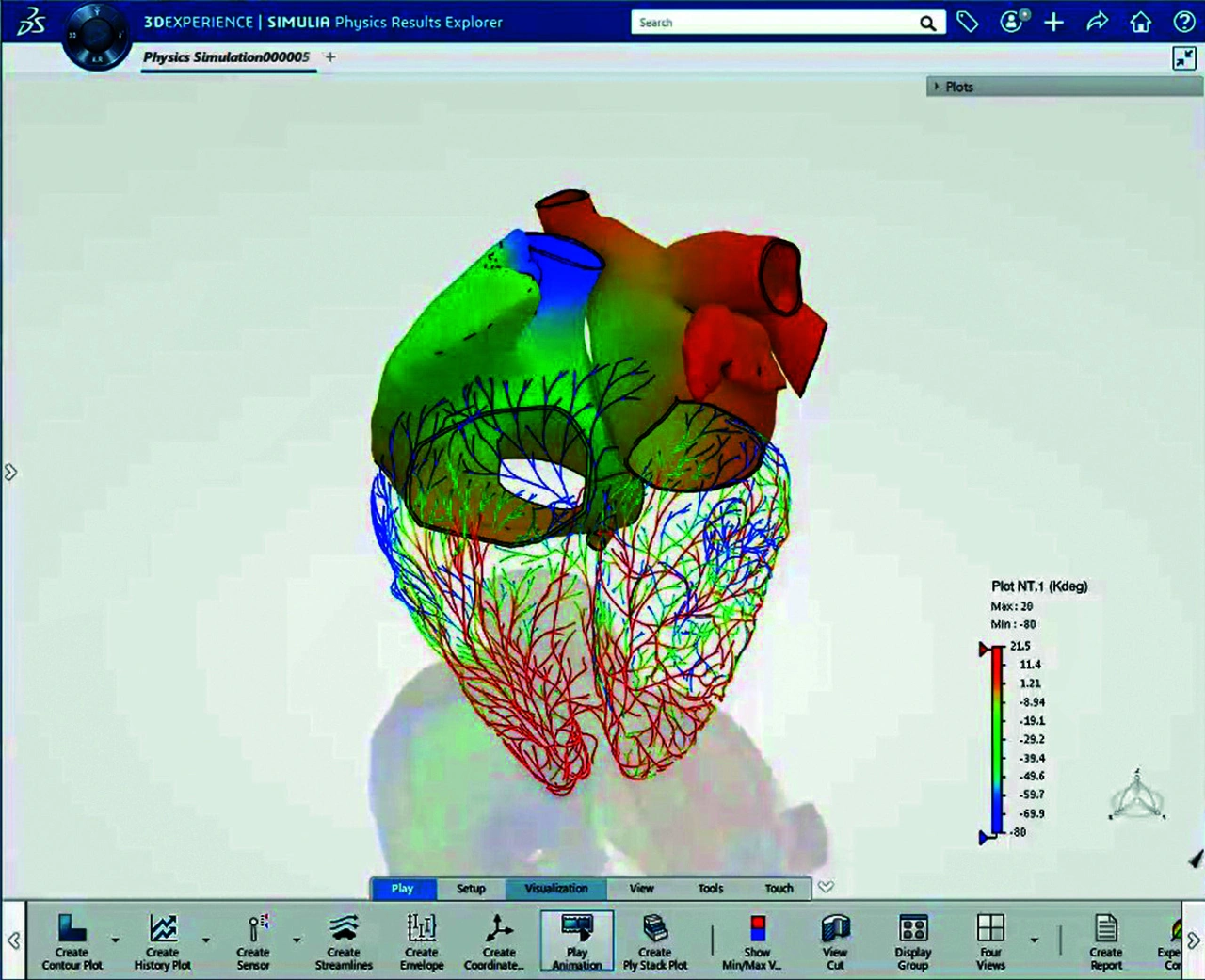Click the top red marker on color legend
1205x980 pixels.
pyautogui.click(x=987, y=649)
